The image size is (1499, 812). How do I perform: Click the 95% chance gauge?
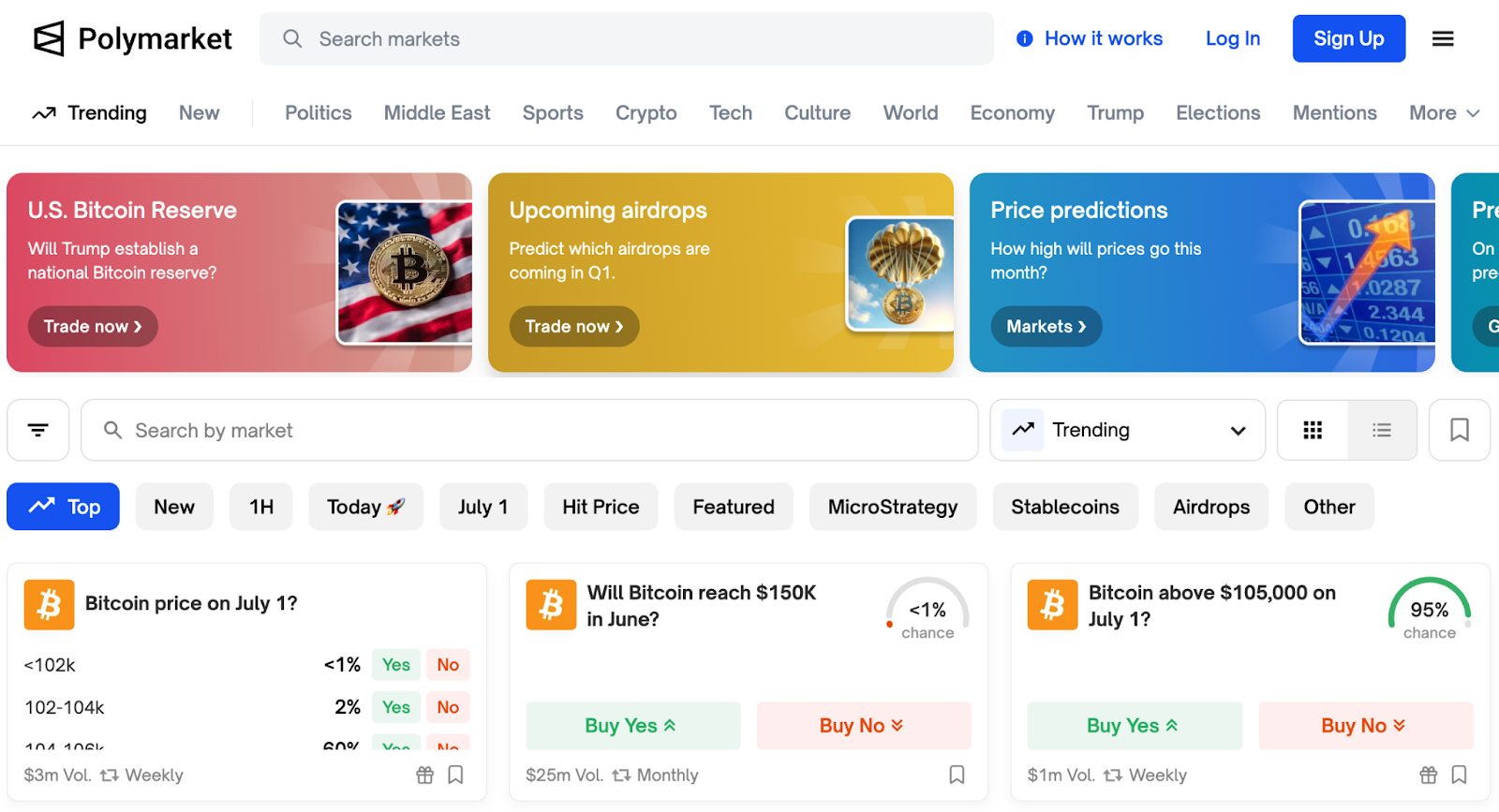pyautogui.click(x=1429, y=610)
